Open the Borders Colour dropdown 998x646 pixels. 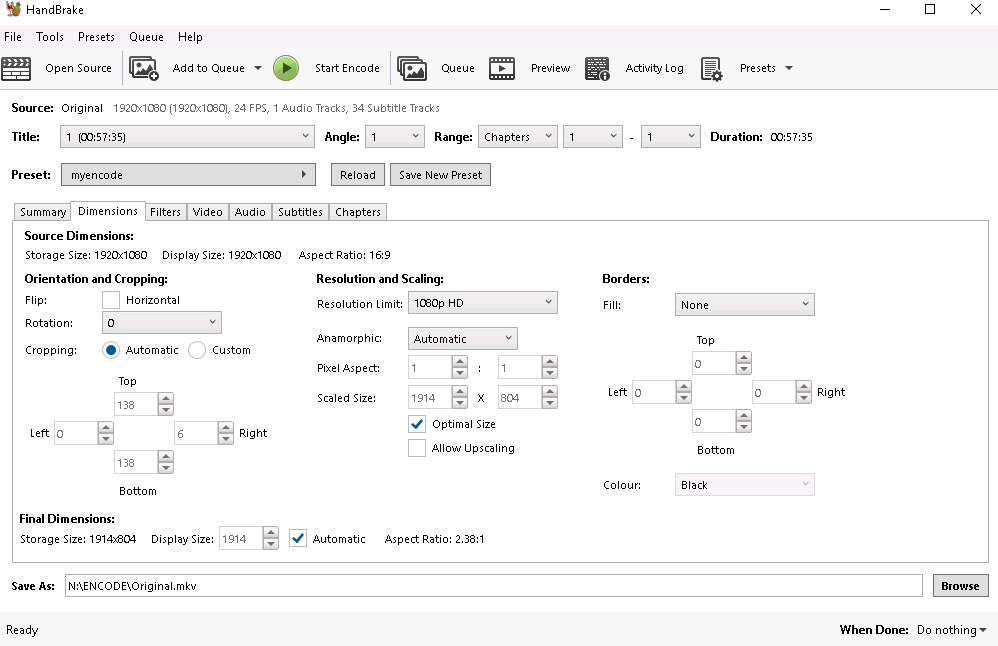pos(745,485)
